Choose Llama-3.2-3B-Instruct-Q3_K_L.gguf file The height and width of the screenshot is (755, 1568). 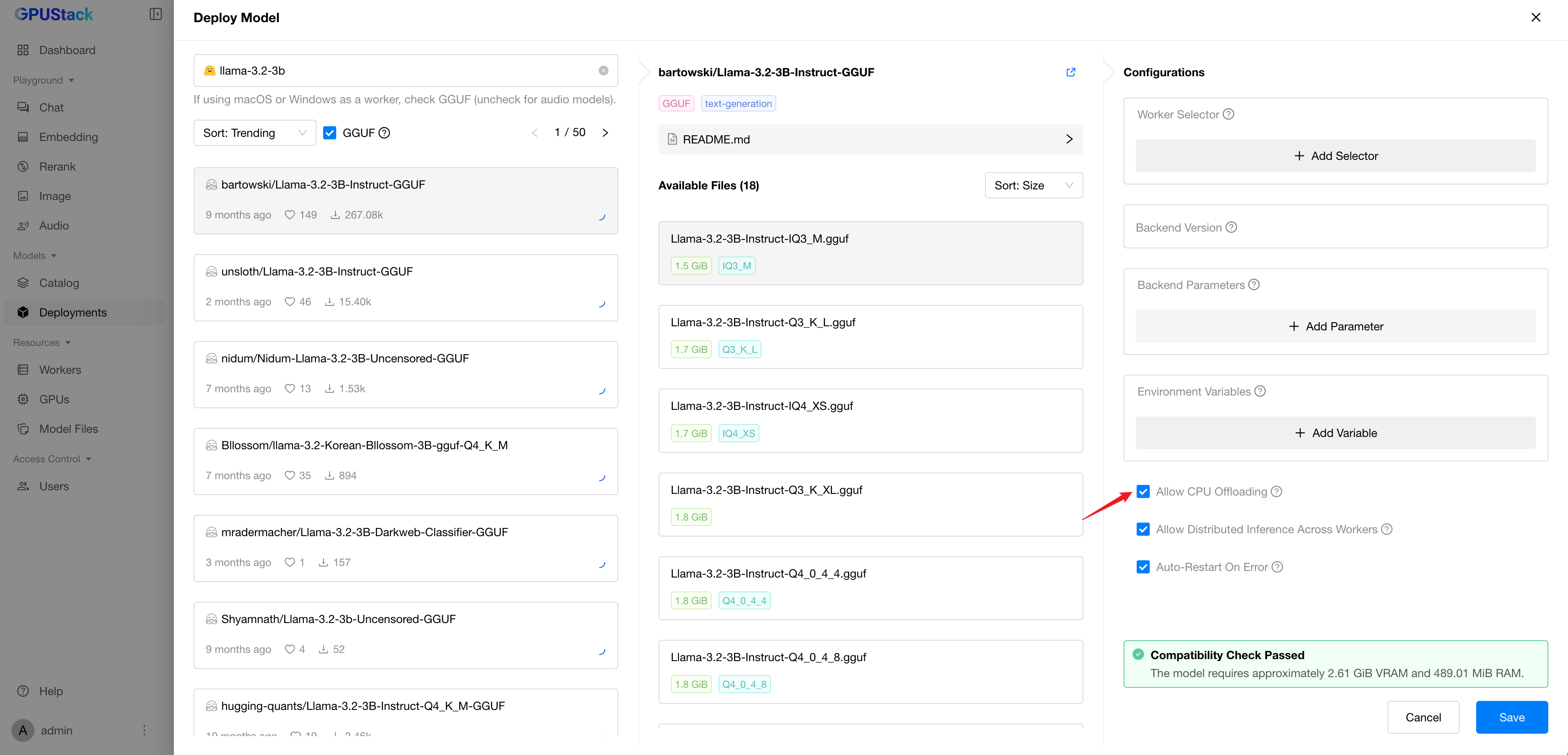[871, 337]
